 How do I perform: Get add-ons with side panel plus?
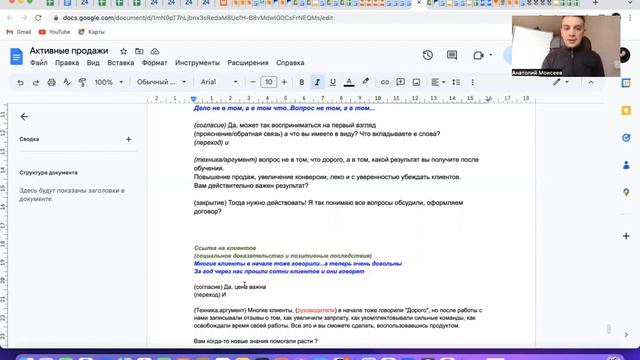(x=626, y=236)
